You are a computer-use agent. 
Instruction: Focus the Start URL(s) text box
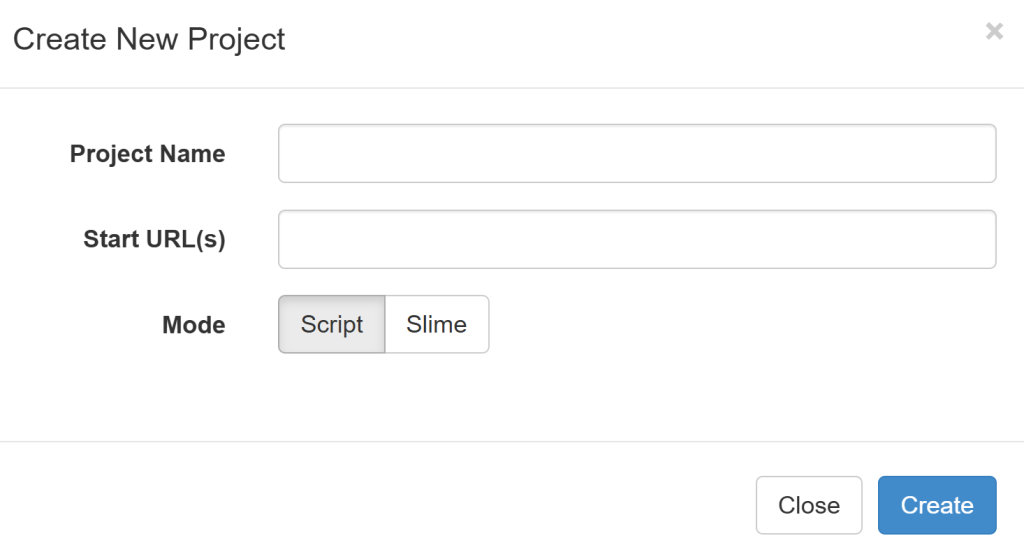coord(637,239)
